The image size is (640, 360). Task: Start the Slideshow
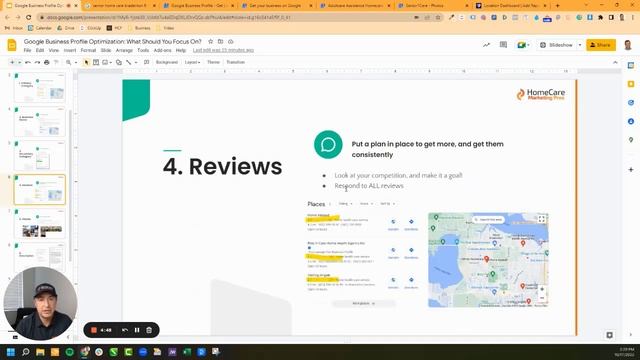pos(556,45)
